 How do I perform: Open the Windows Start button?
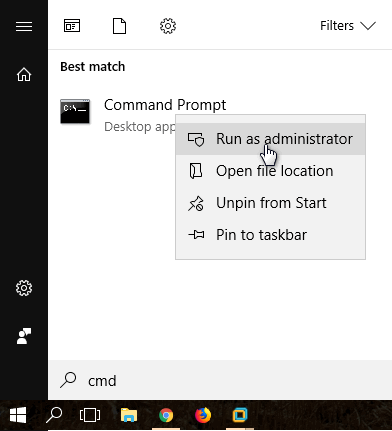pos(18,415)
